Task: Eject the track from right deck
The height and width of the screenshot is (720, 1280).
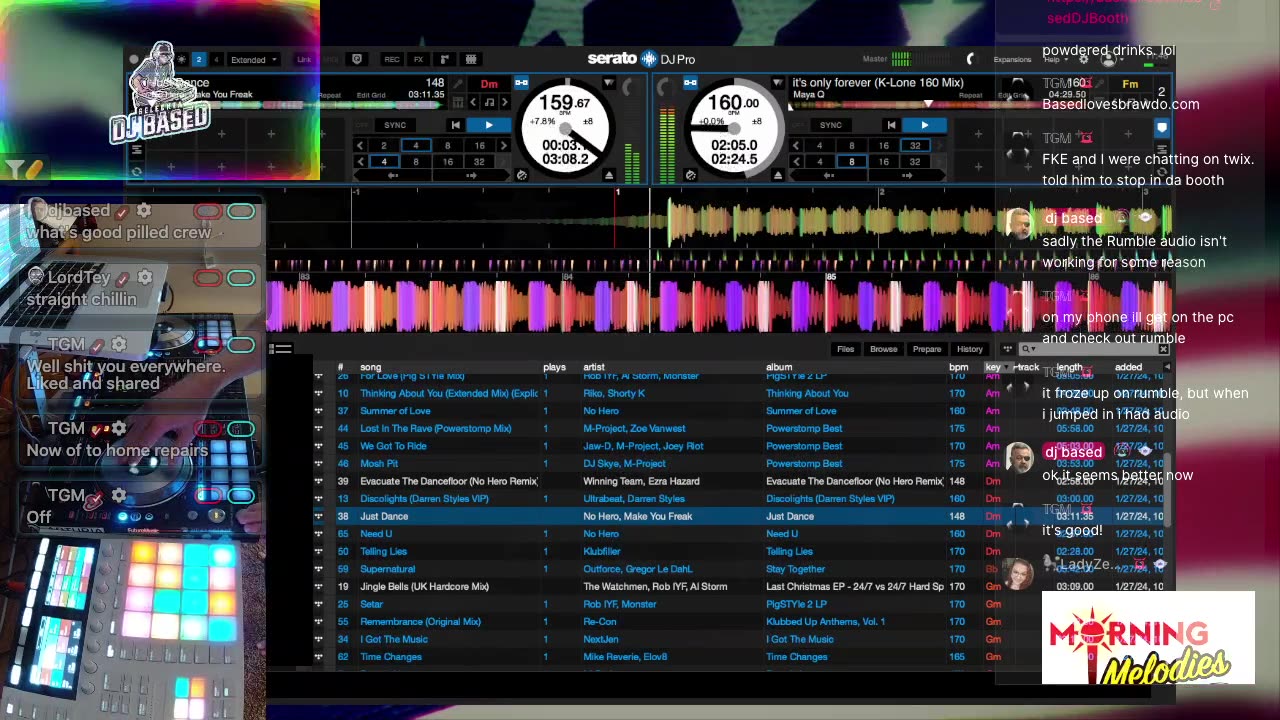Action: pos(778,176)
